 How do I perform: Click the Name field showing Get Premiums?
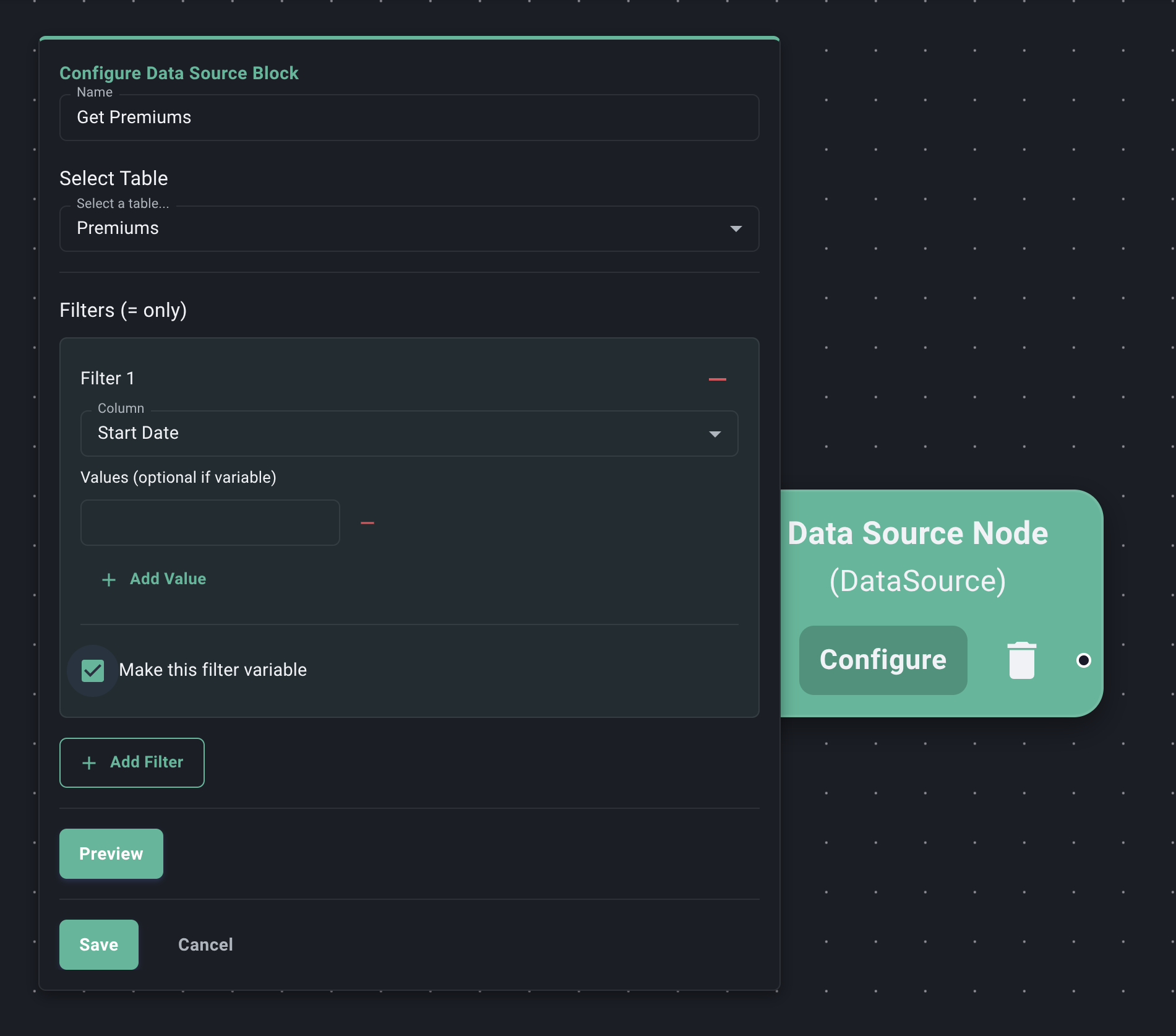point(408,118)
